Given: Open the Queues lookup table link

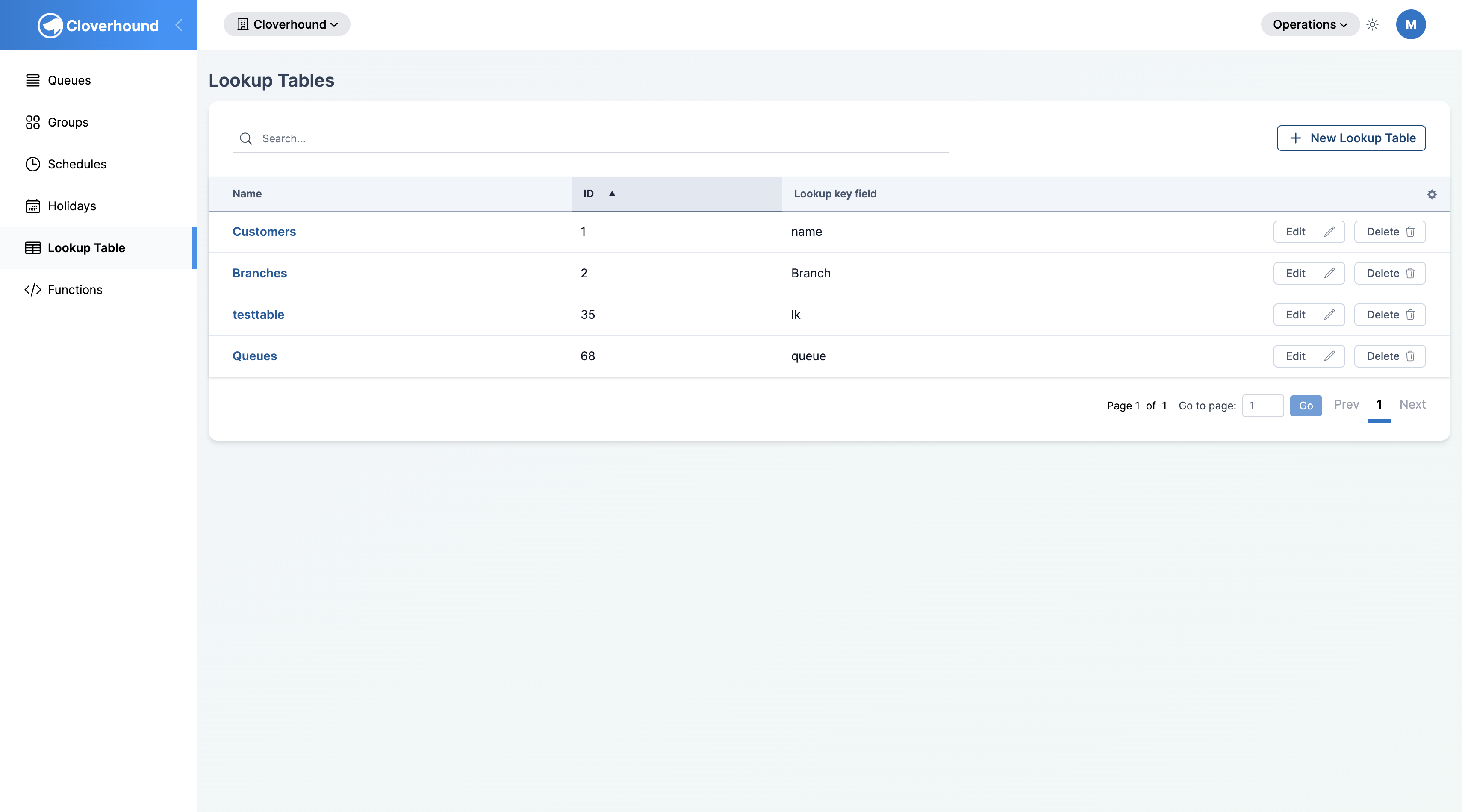Looking at the screenshot, I should pos(254,356).
